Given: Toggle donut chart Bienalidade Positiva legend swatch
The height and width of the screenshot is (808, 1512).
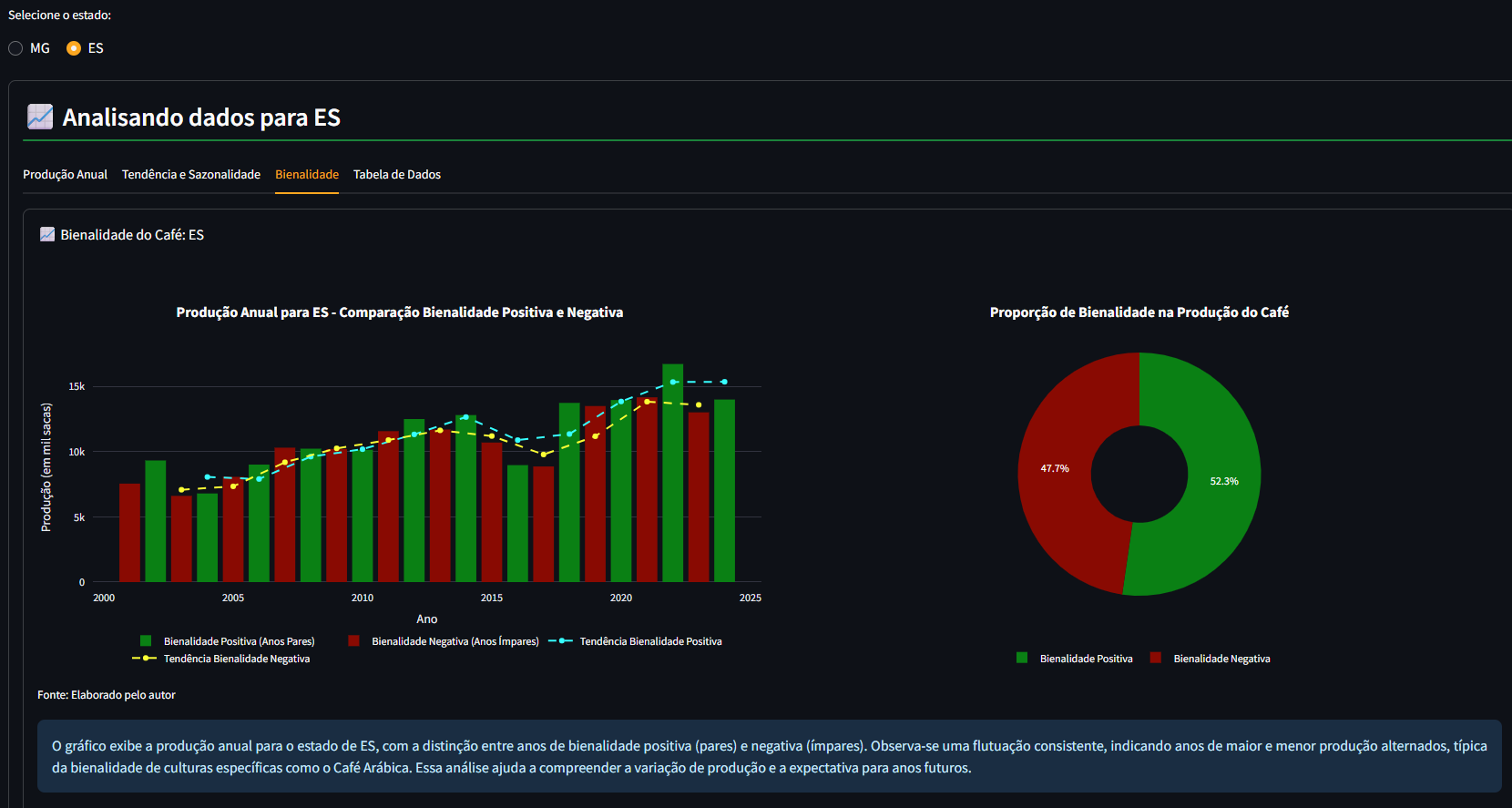Looking at the screenshot, I should (x=1022, y=658).
